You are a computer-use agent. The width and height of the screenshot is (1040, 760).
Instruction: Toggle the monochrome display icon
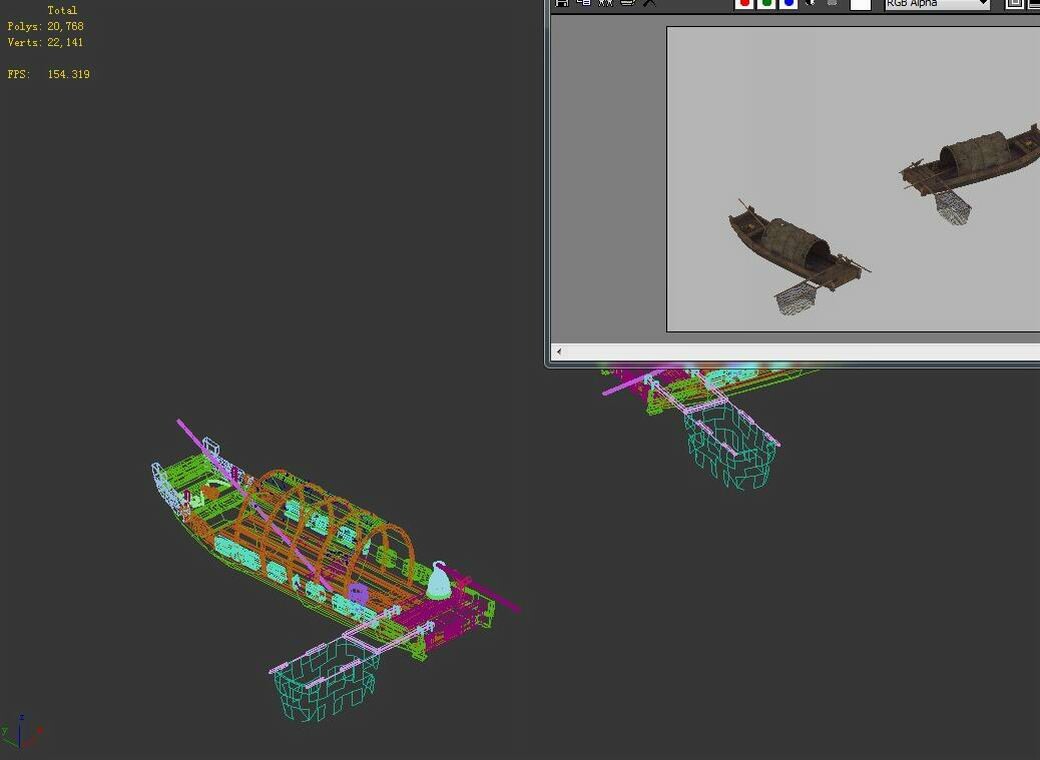pos(832,3)
